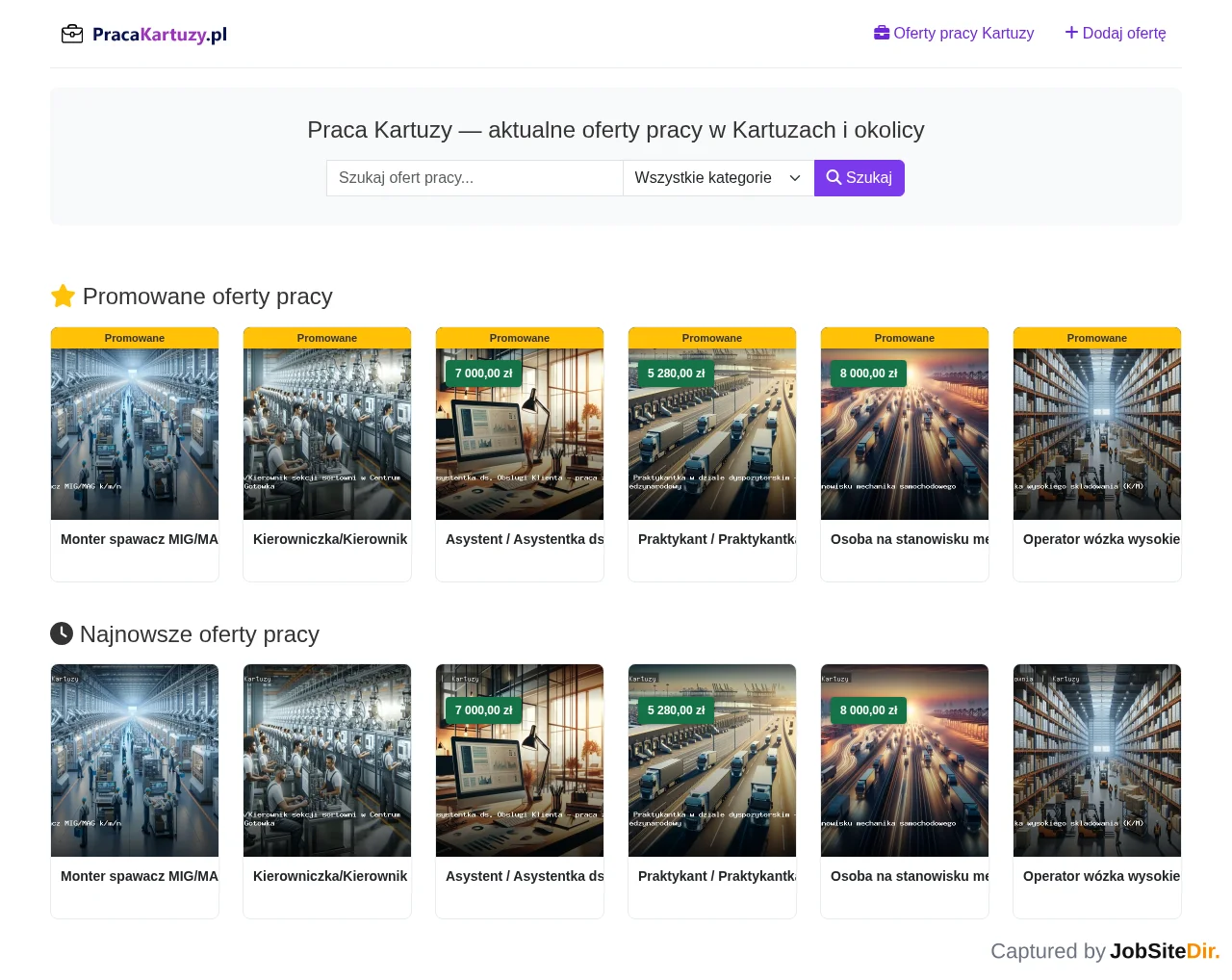Click the plus icon near Dodaj ofertę

click(1071, 33)
